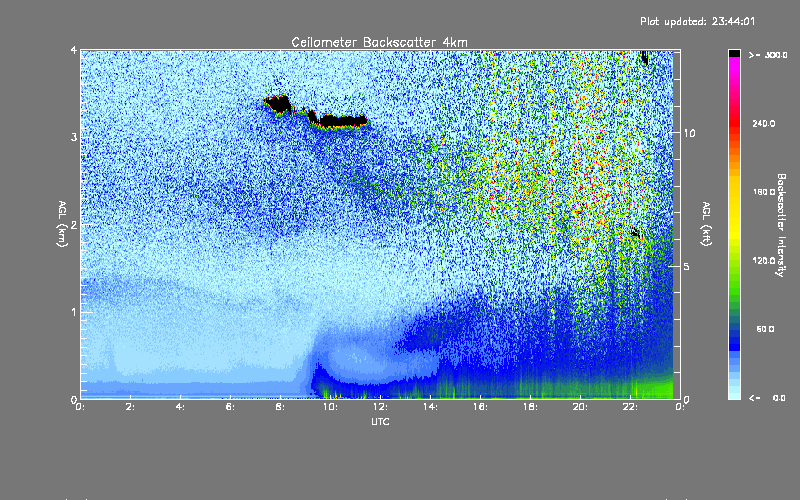Image resolution: width=800 pixels, height=500 pixels.
Task: Click the '10:' tick on the UTC axis
Action: point(330,407)
